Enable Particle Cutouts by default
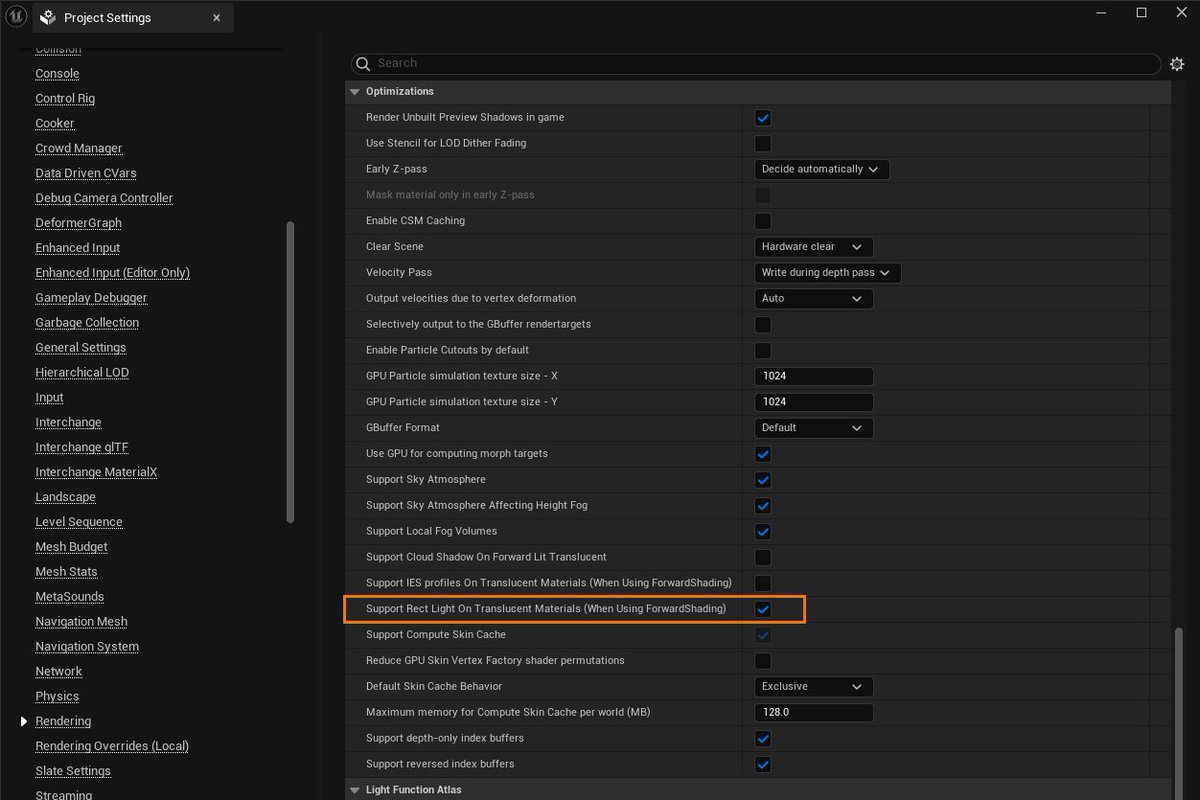Viewport: 1200px width, 800px height. 763,350
